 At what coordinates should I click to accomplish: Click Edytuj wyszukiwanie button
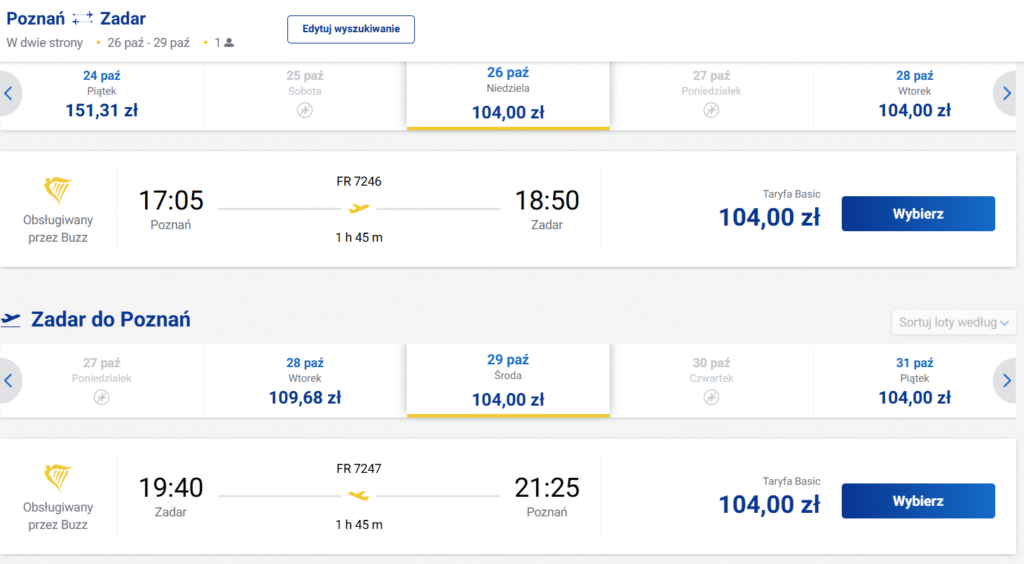tap(351, 29)
